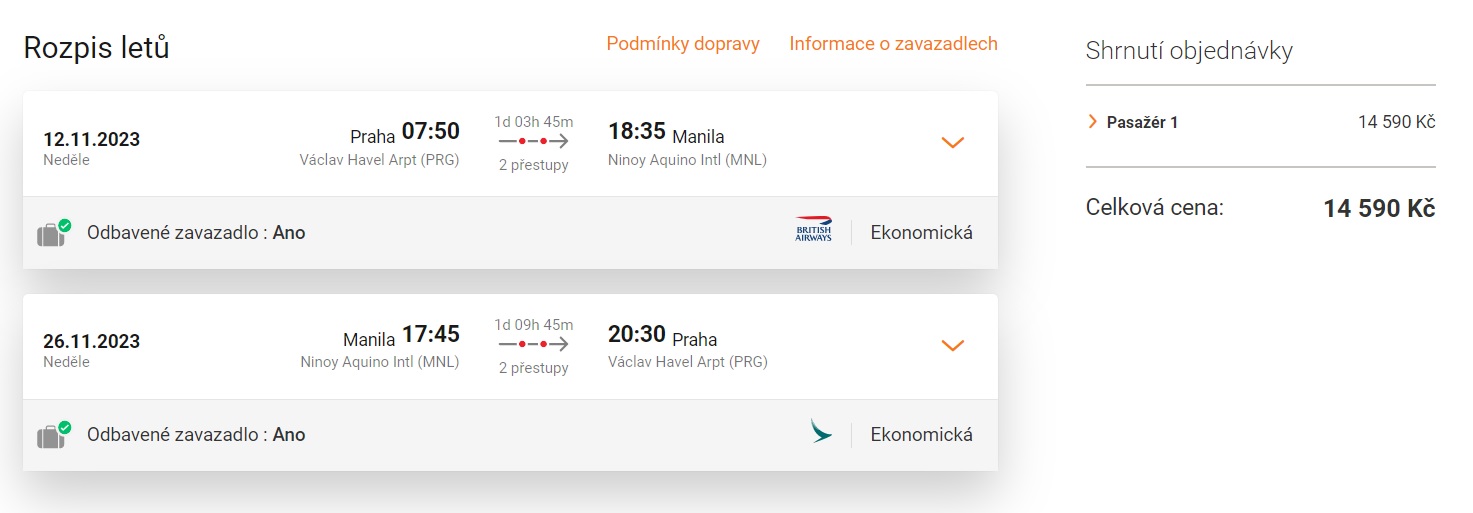Click the 07:50 Praha departure time
The width and height of the screenshot is (1473, 513).
tap(430, 131)
